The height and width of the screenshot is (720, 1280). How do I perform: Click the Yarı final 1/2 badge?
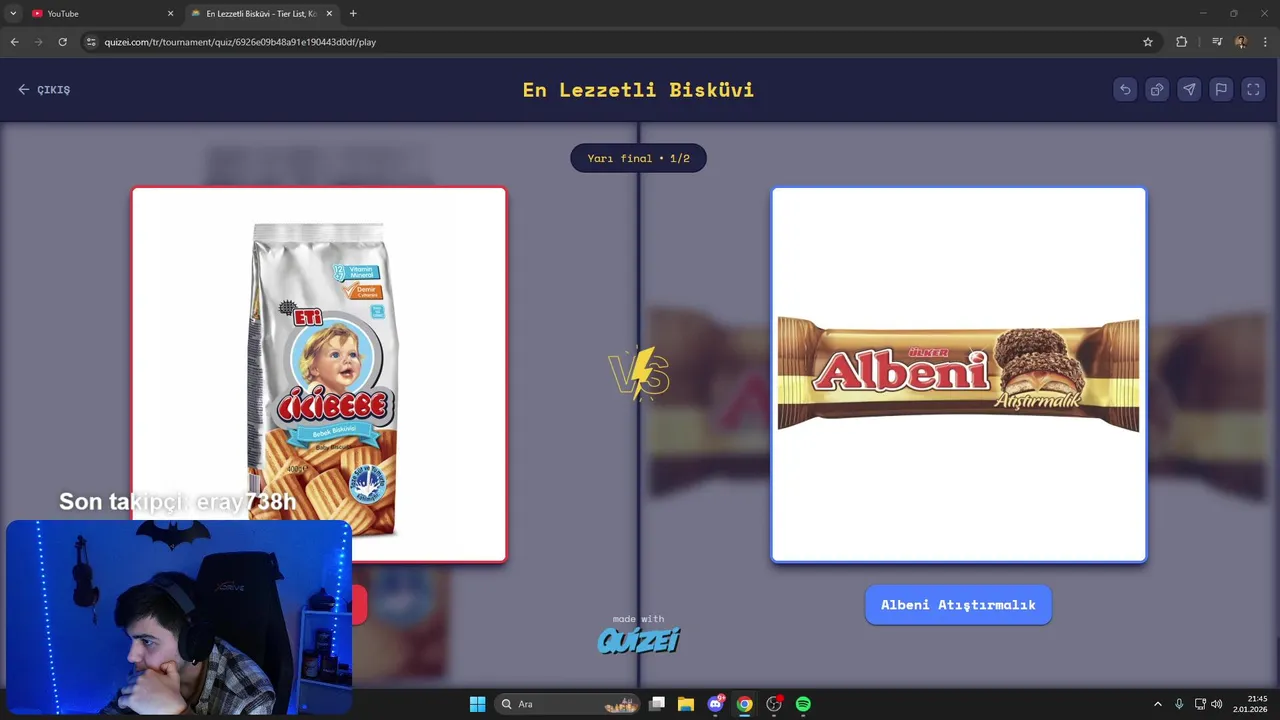638,158
